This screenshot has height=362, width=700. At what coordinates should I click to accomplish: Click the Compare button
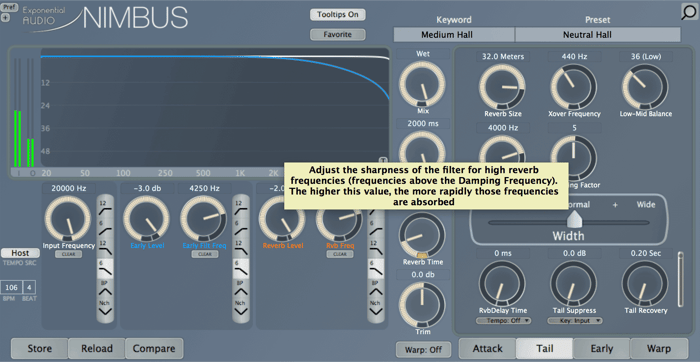pos(154,348)
